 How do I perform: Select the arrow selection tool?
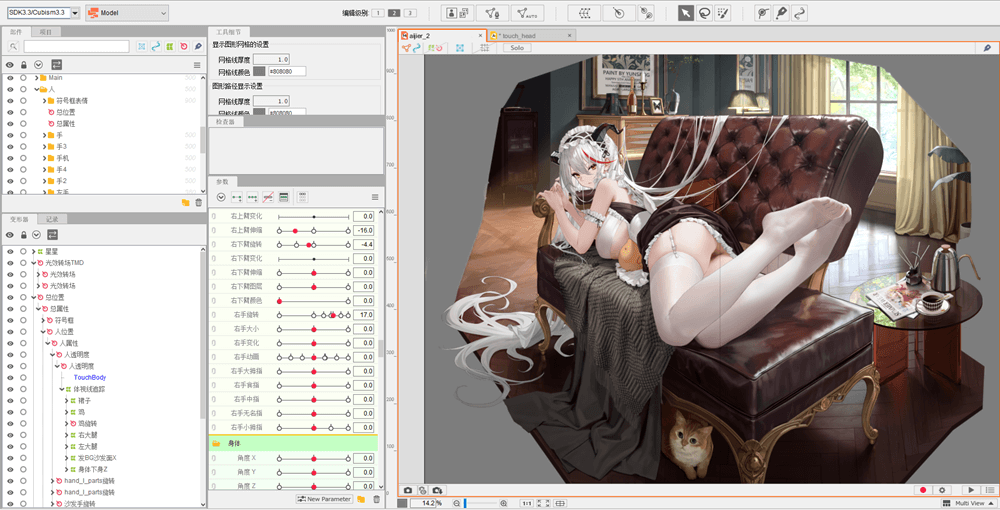click(686, 13)
